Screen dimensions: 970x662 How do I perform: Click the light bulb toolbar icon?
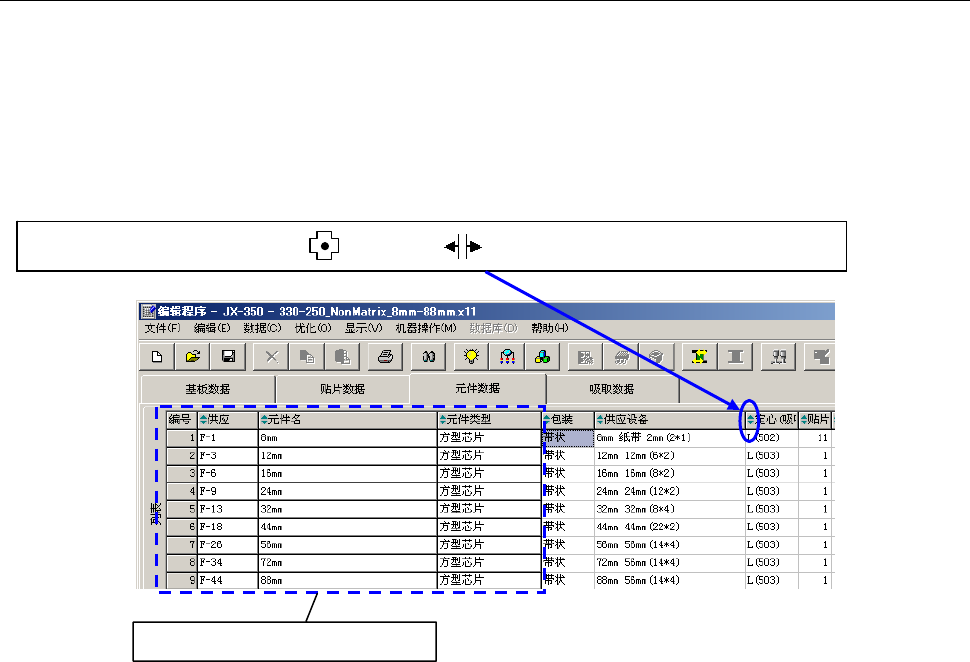pos(471,356)
